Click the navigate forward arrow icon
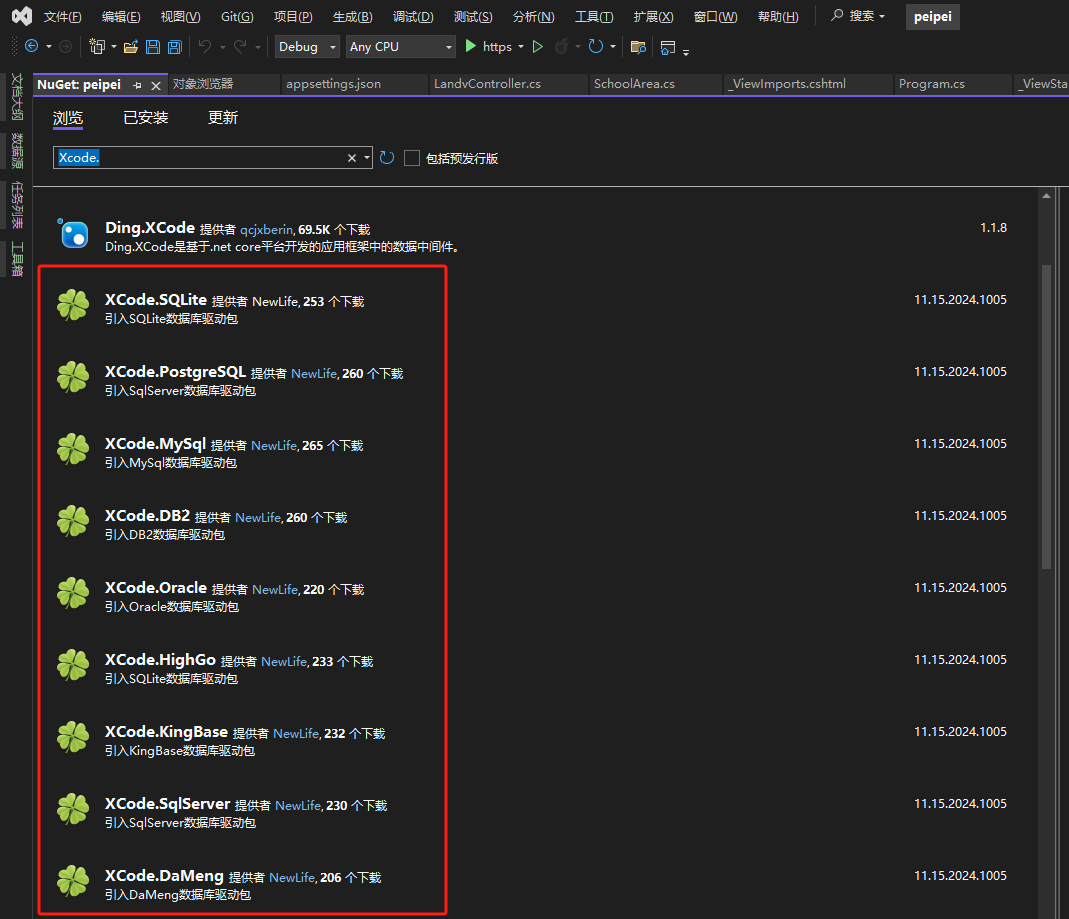Image resolution: width=1069 pixels, height=919 pixels. coord(65,46)
